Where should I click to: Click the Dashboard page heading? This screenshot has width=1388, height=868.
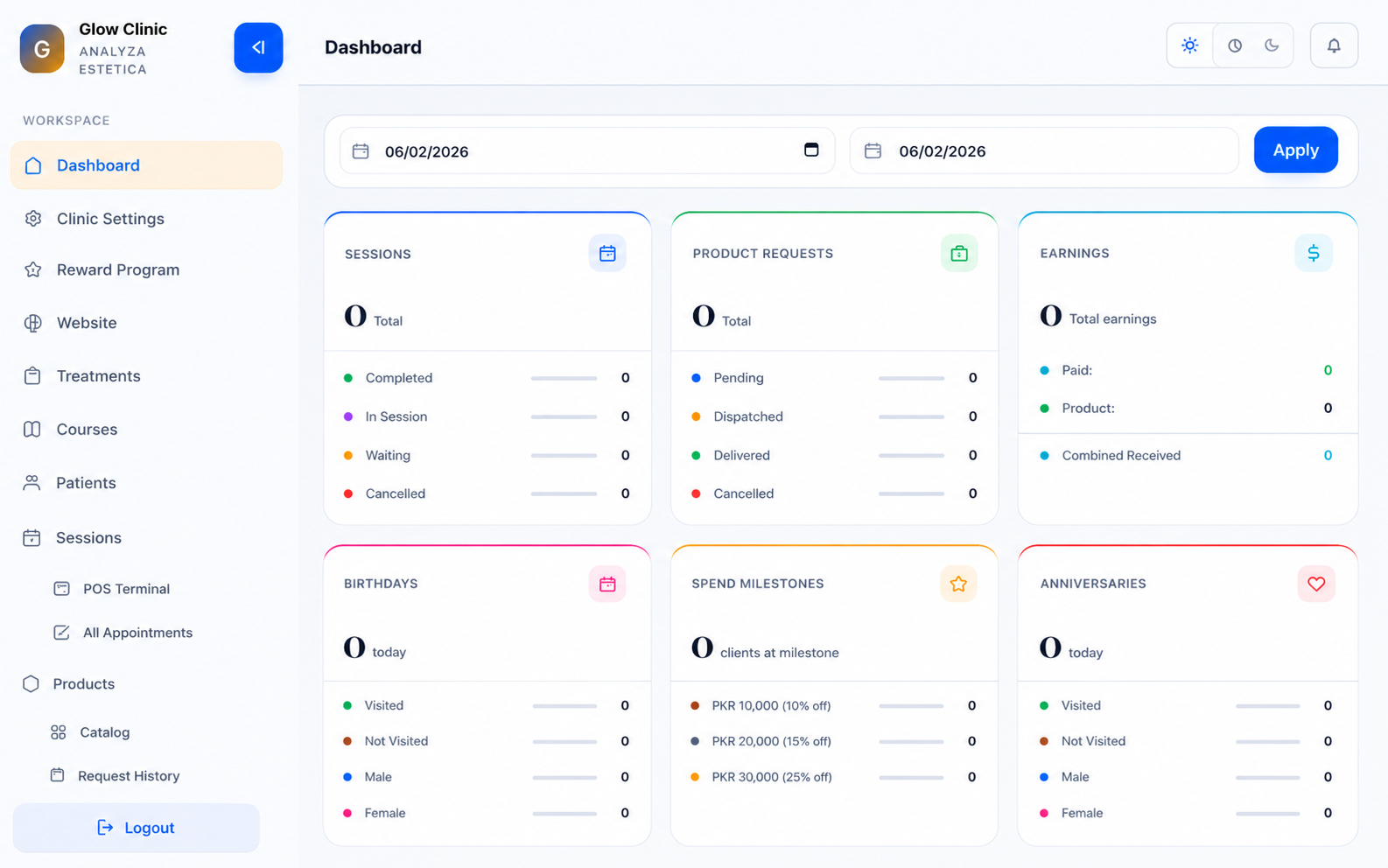(373, 47)
